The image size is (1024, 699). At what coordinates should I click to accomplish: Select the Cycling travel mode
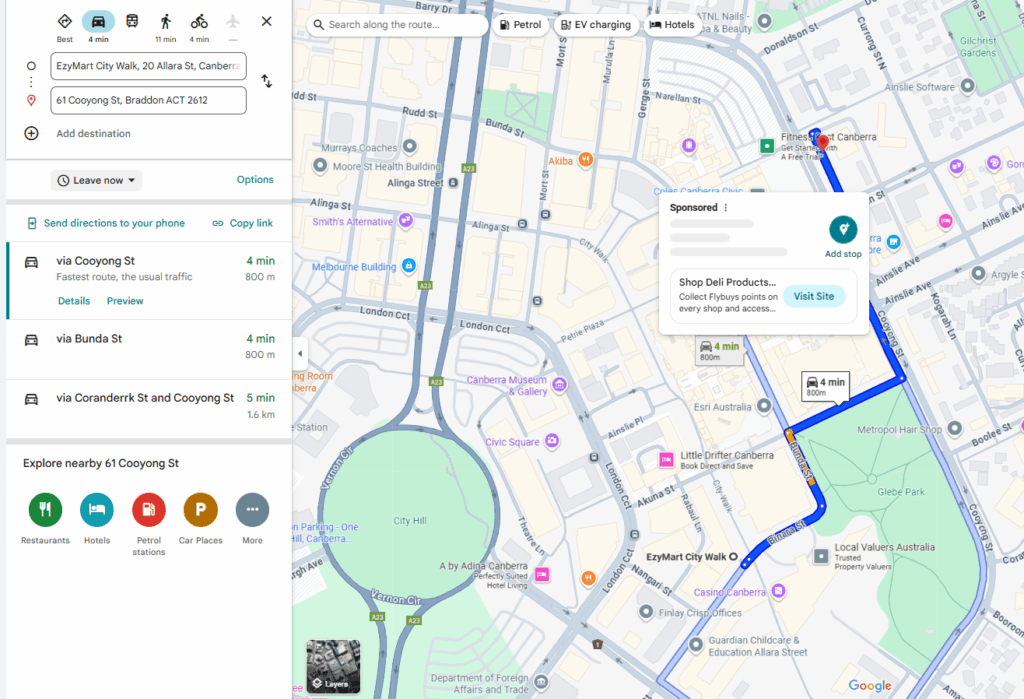(x=199, y=22)
